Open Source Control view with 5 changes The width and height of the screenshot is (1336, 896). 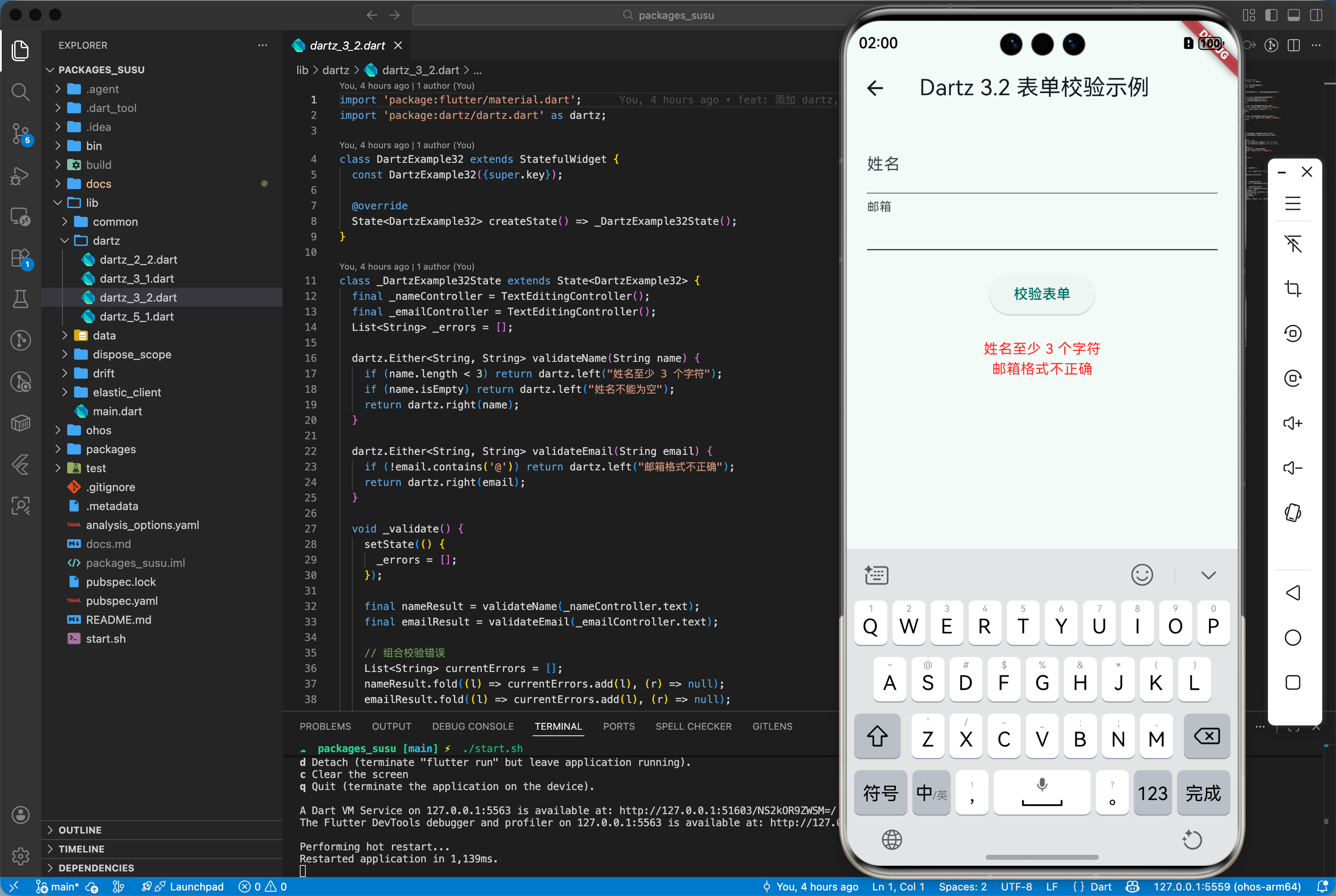(x=21, y=134)
